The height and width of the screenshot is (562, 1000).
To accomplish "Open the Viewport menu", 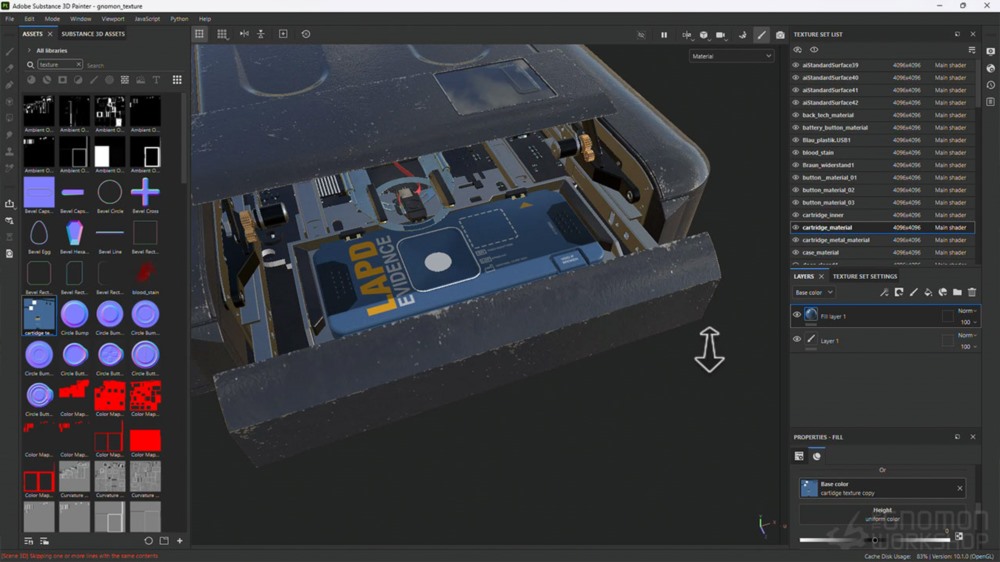I will tap(113, 18).
